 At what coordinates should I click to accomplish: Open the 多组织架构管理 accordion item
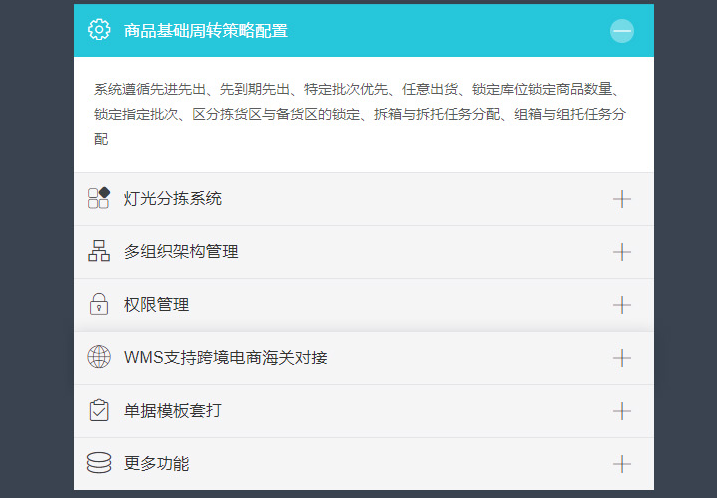364,252
